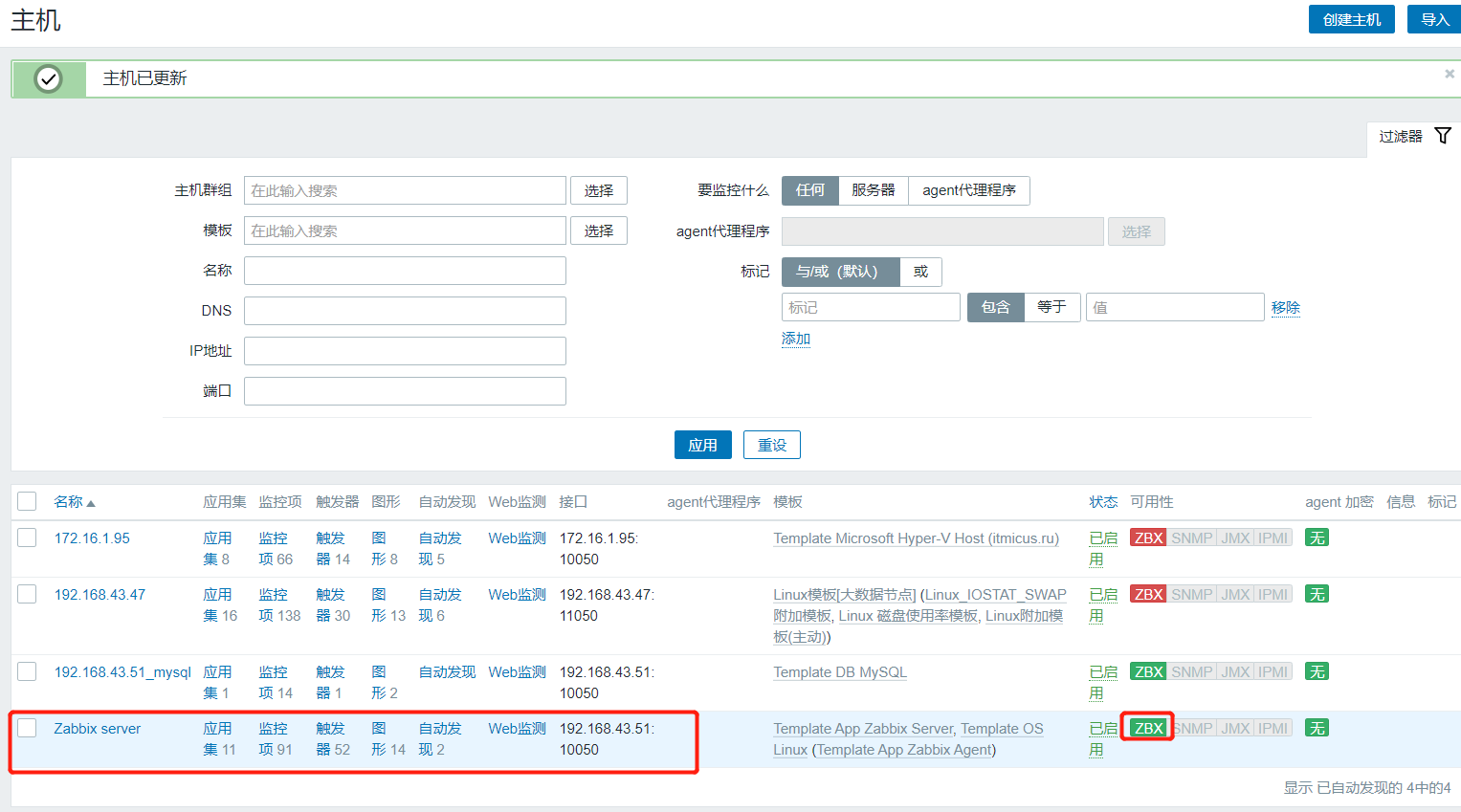The image size is (1461, 812).
Task: Open the 过滤器 tab
Action: pyautogui.click(x=1414, y=137)
